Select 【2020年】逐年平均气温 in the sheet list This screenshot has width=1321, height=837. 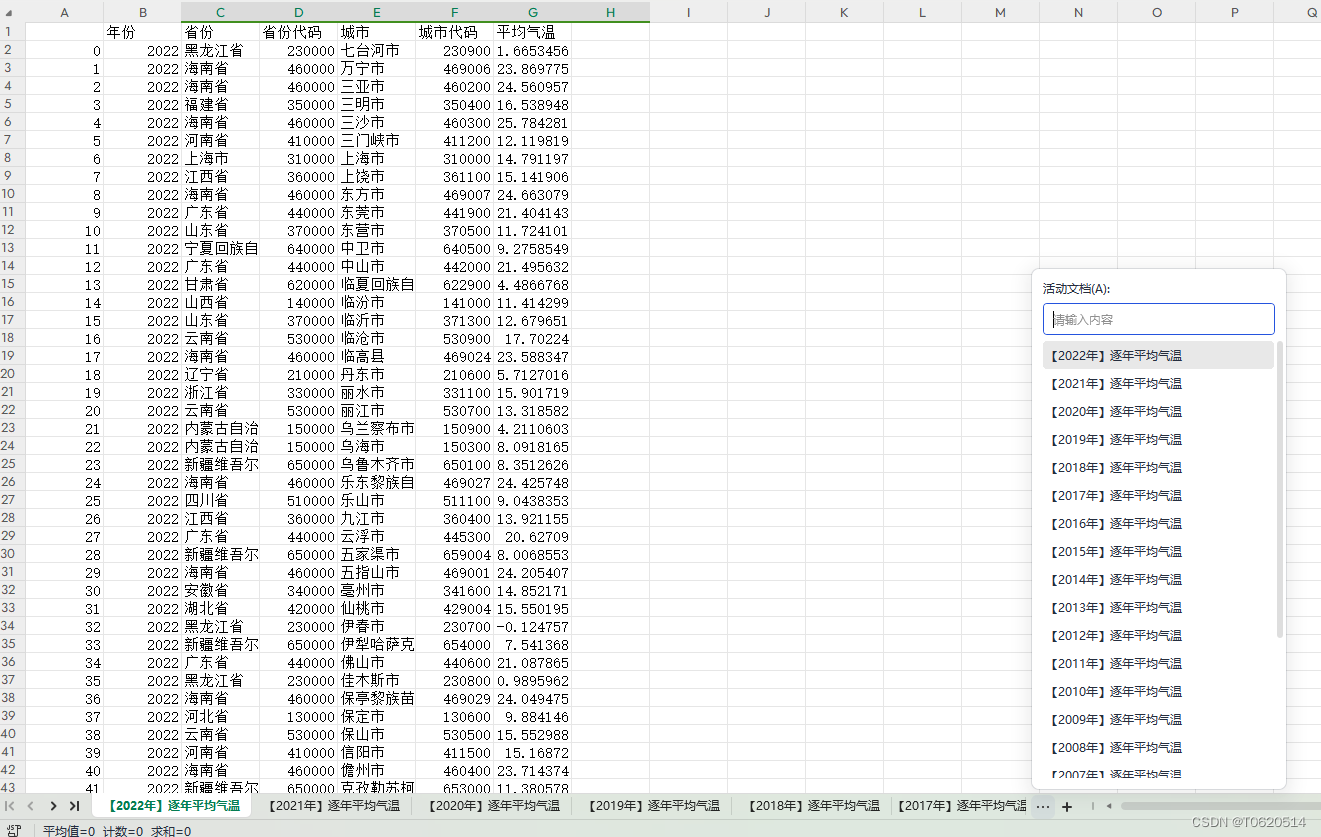coord(1159,411)
